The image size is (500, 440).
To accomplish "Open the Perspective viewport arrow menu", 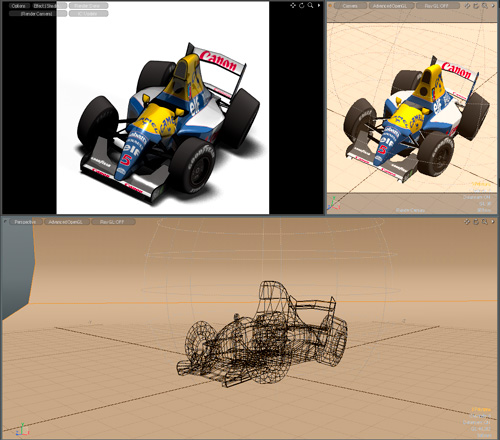I will (493, 222).
